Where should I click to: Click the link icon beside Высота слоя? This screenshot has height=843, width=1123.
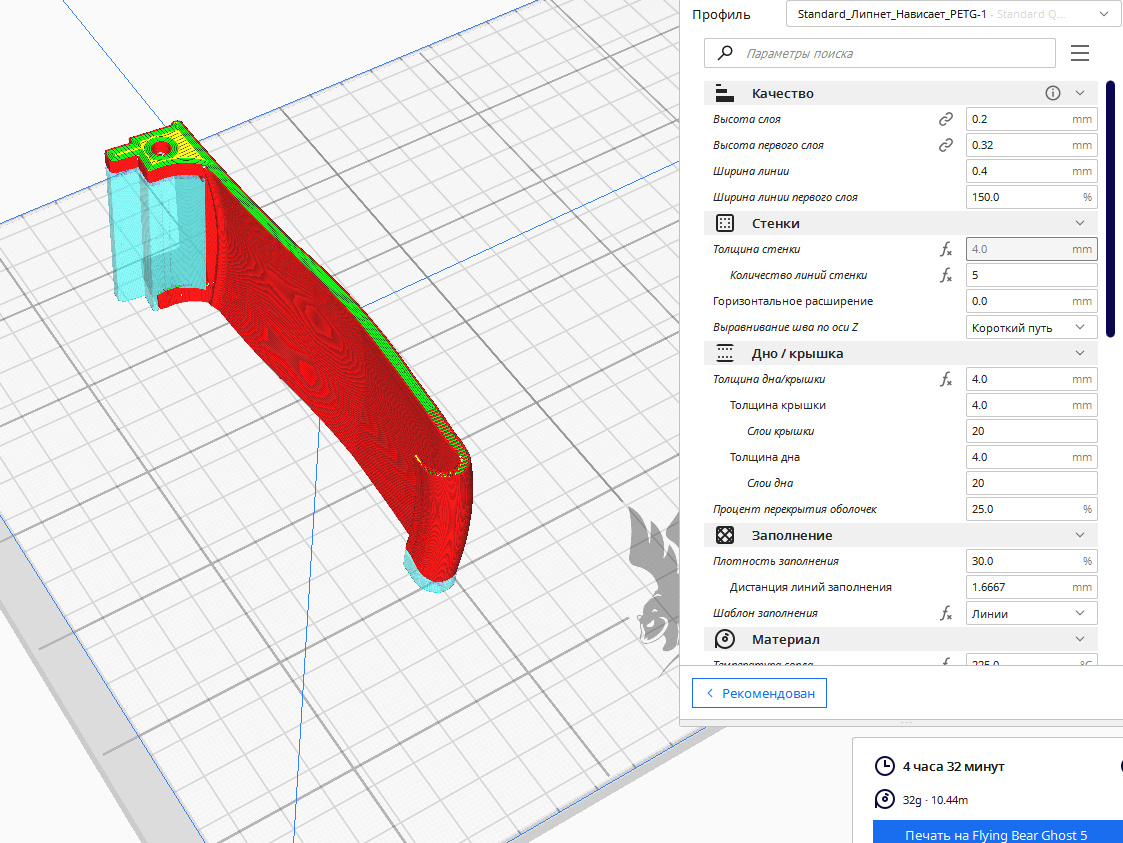point(945,119)
